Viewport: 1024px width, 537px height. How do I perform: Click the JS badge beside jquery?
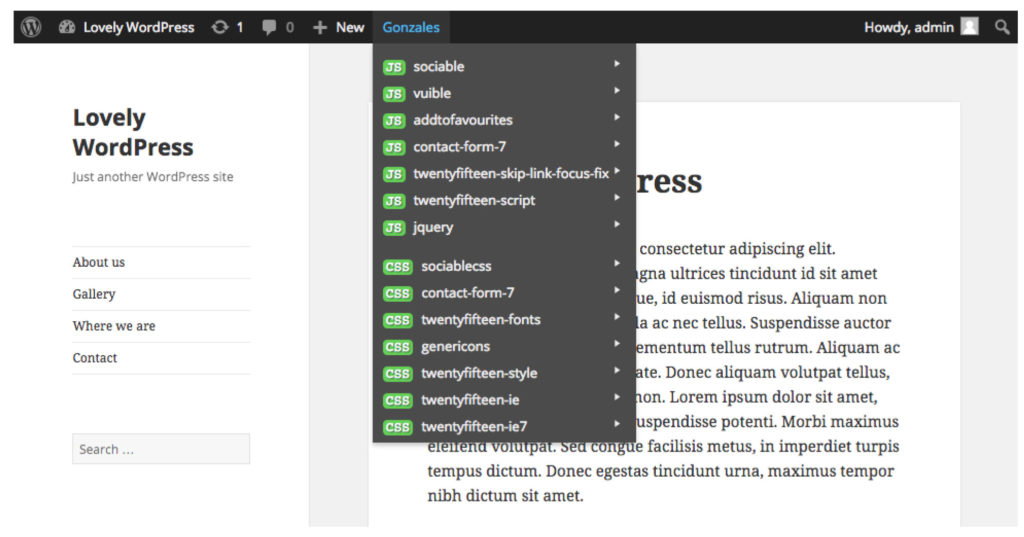tap(394, 228)
